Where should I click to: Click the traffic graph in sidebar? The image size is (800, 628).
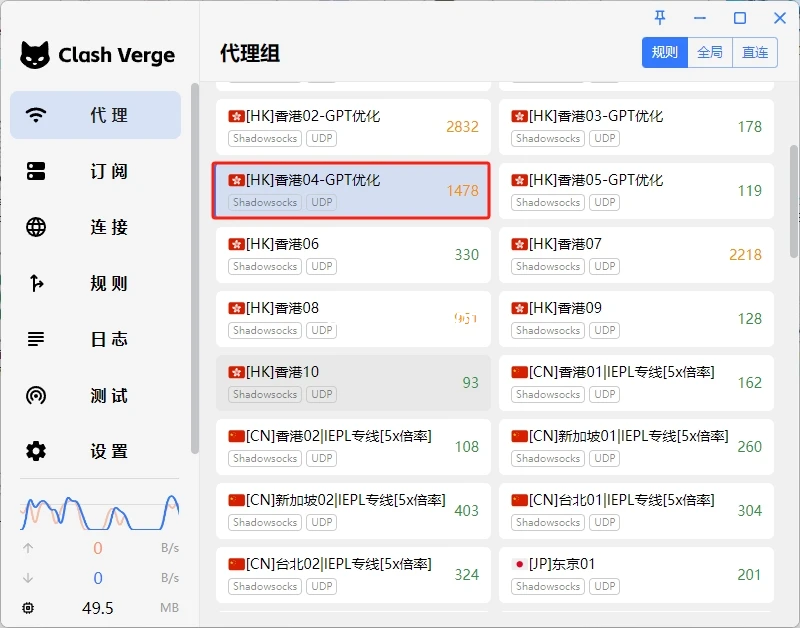(99, 512)
